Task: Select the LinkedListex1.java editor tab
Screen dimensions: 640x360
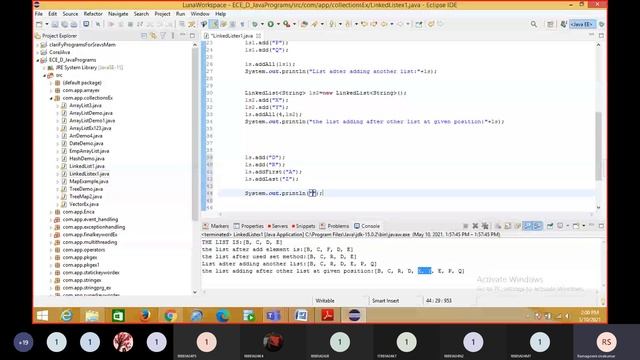Action: [x=232, y=36]
